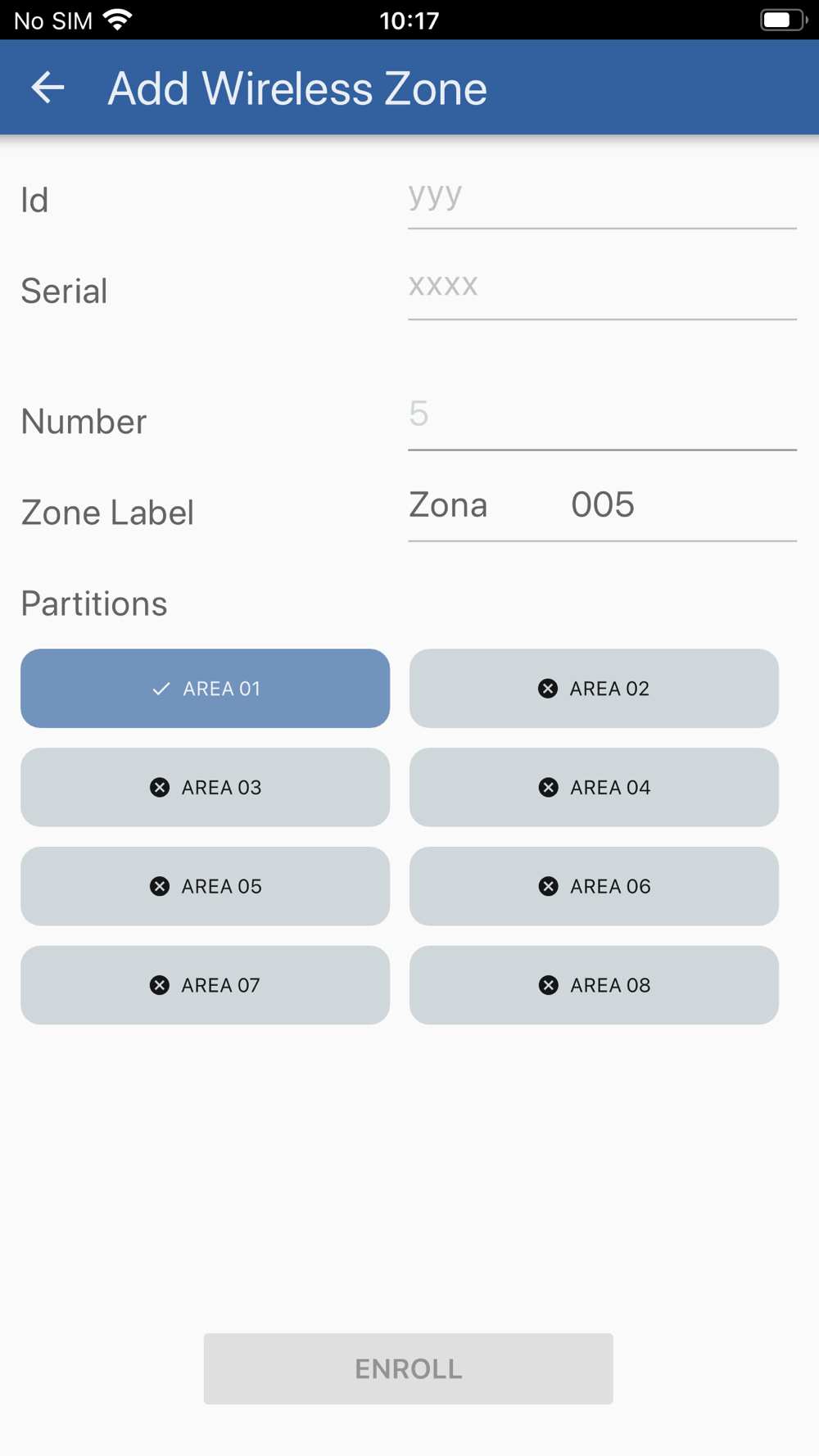Select the AREA 08 partition chip

(x=594, y=985)
